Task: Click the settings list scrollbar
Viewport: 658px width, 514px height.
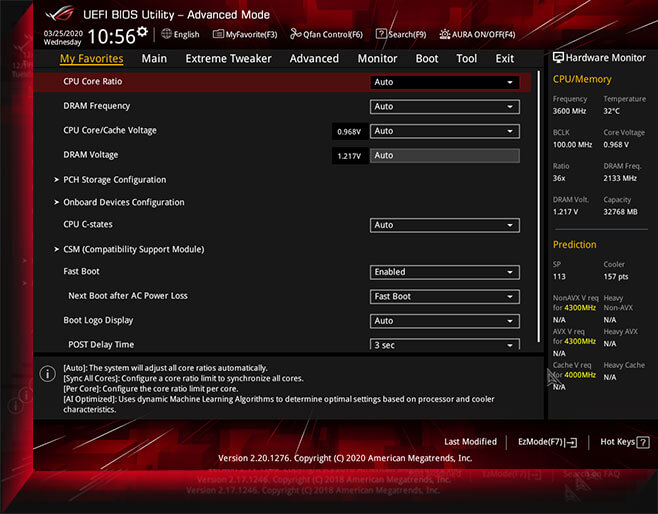Action: click(539, 206)
